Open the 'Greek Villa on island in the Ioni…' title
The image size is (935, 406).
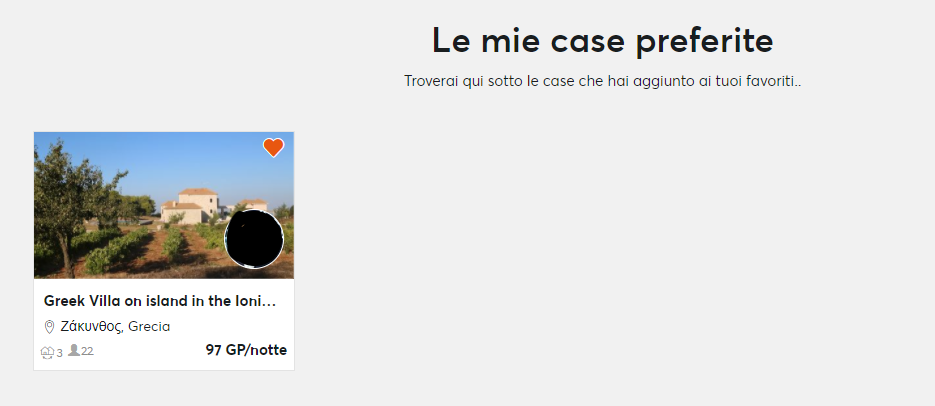[160, 302]
